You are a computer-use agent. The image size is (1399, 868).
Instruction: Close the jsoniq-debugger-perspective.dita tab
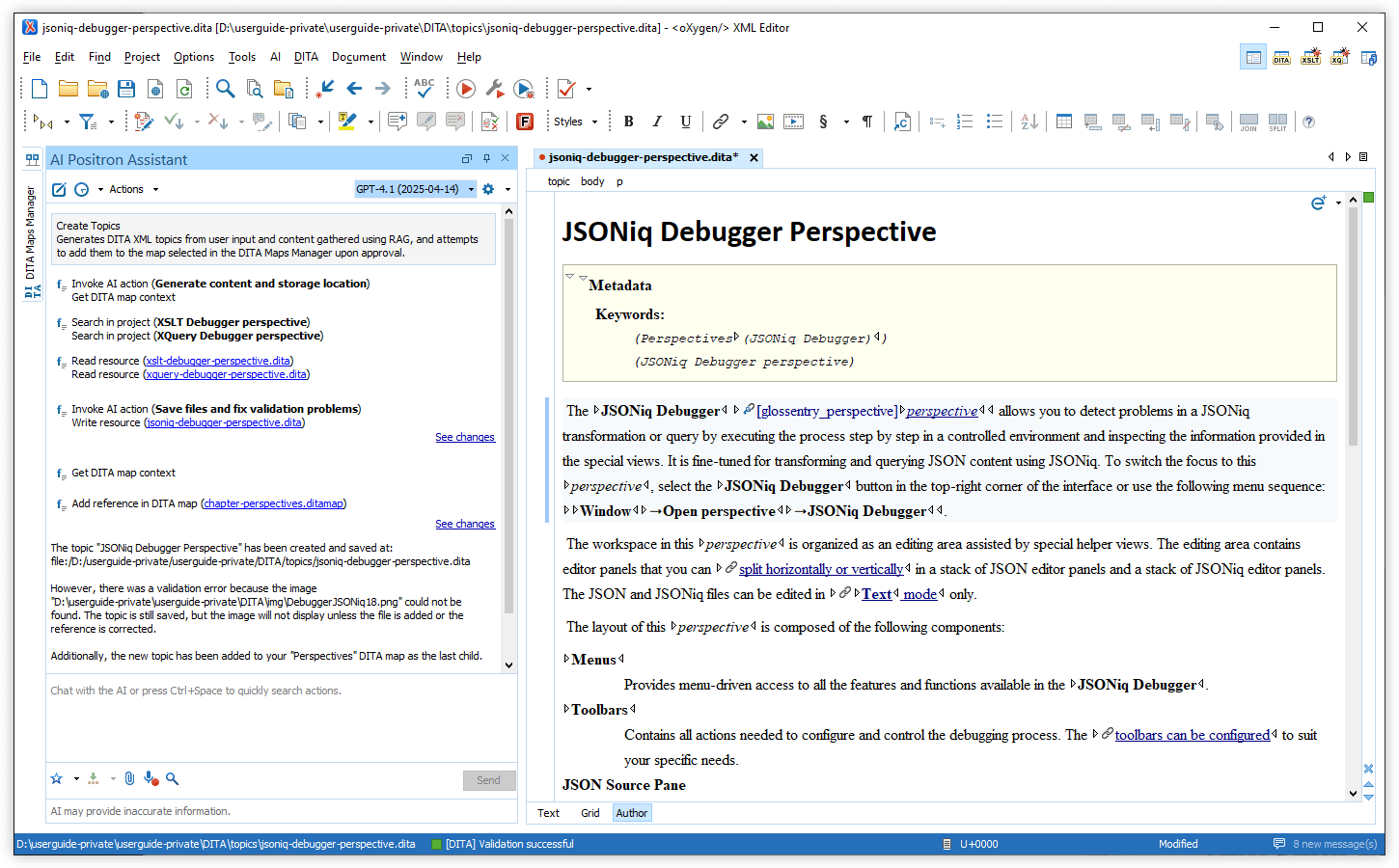point(754,157)
